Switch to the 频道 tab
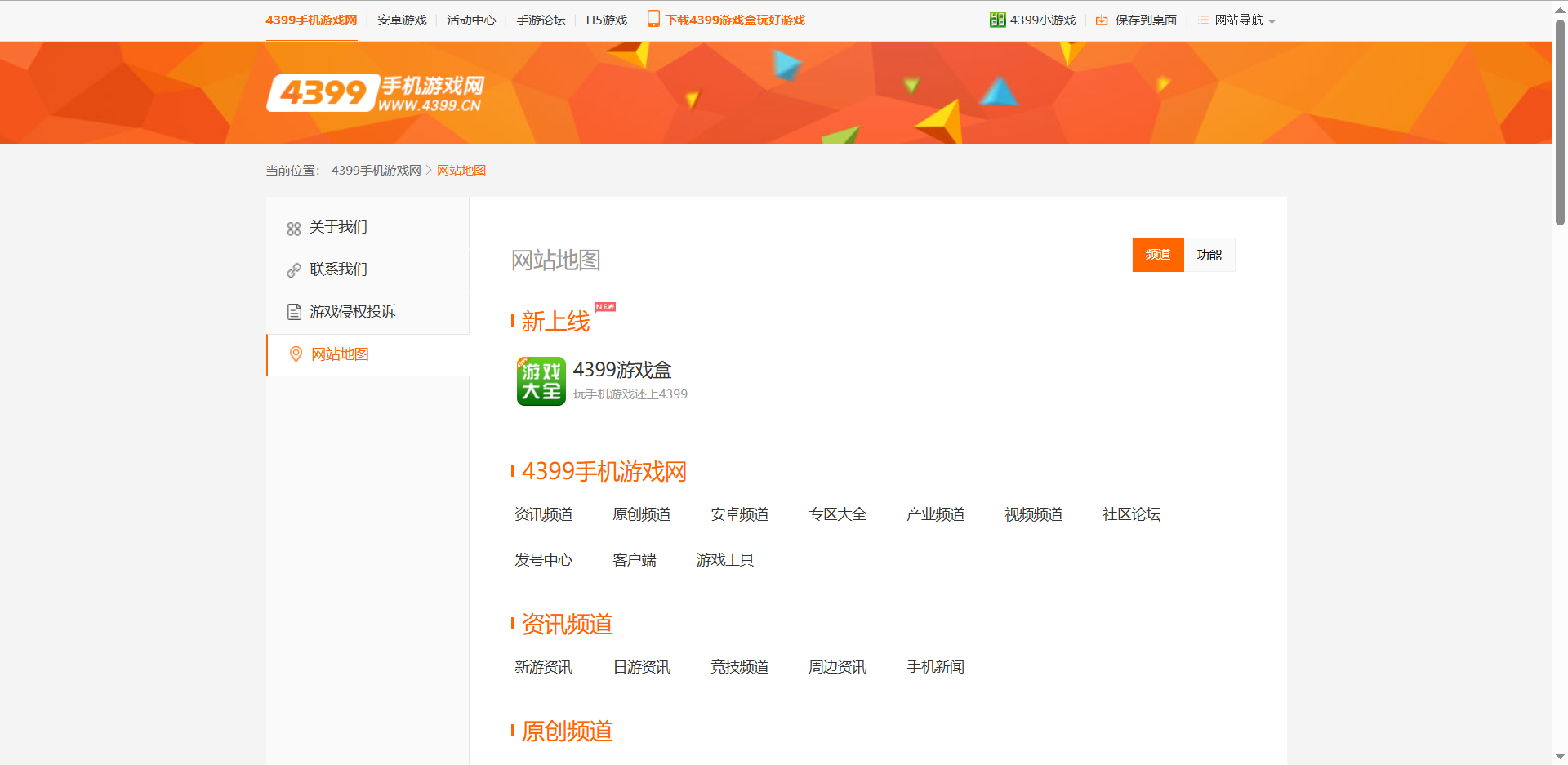 (x=1158, y=255)
